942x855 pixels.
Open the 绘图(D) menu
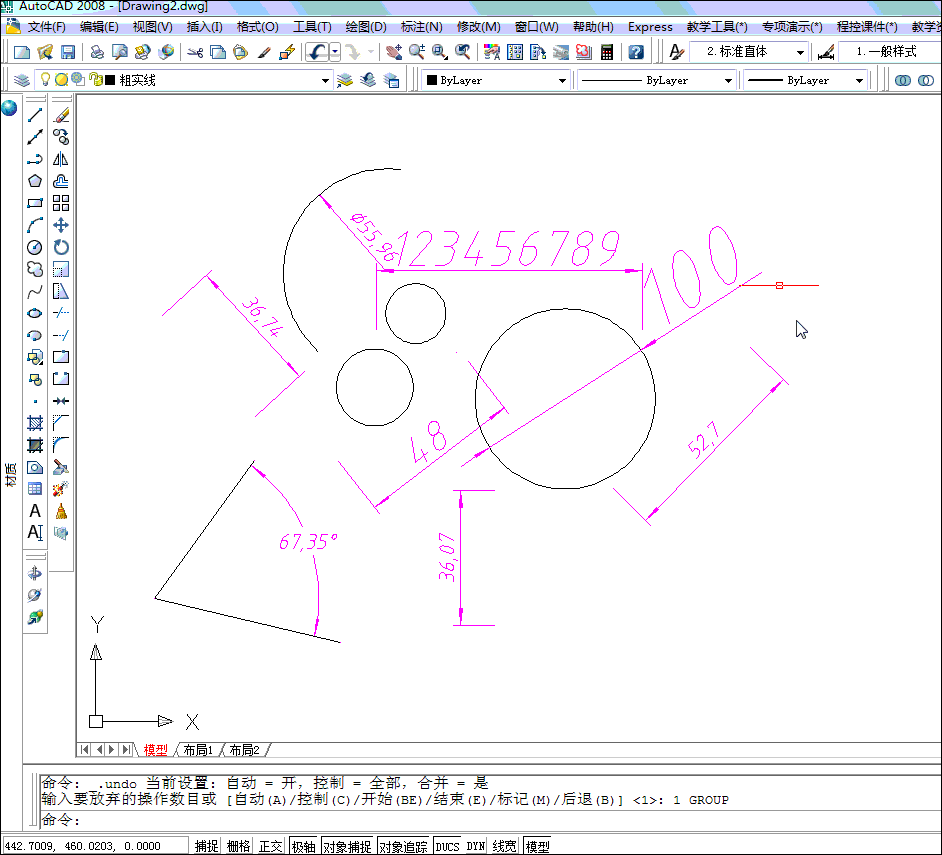(366, 27)
